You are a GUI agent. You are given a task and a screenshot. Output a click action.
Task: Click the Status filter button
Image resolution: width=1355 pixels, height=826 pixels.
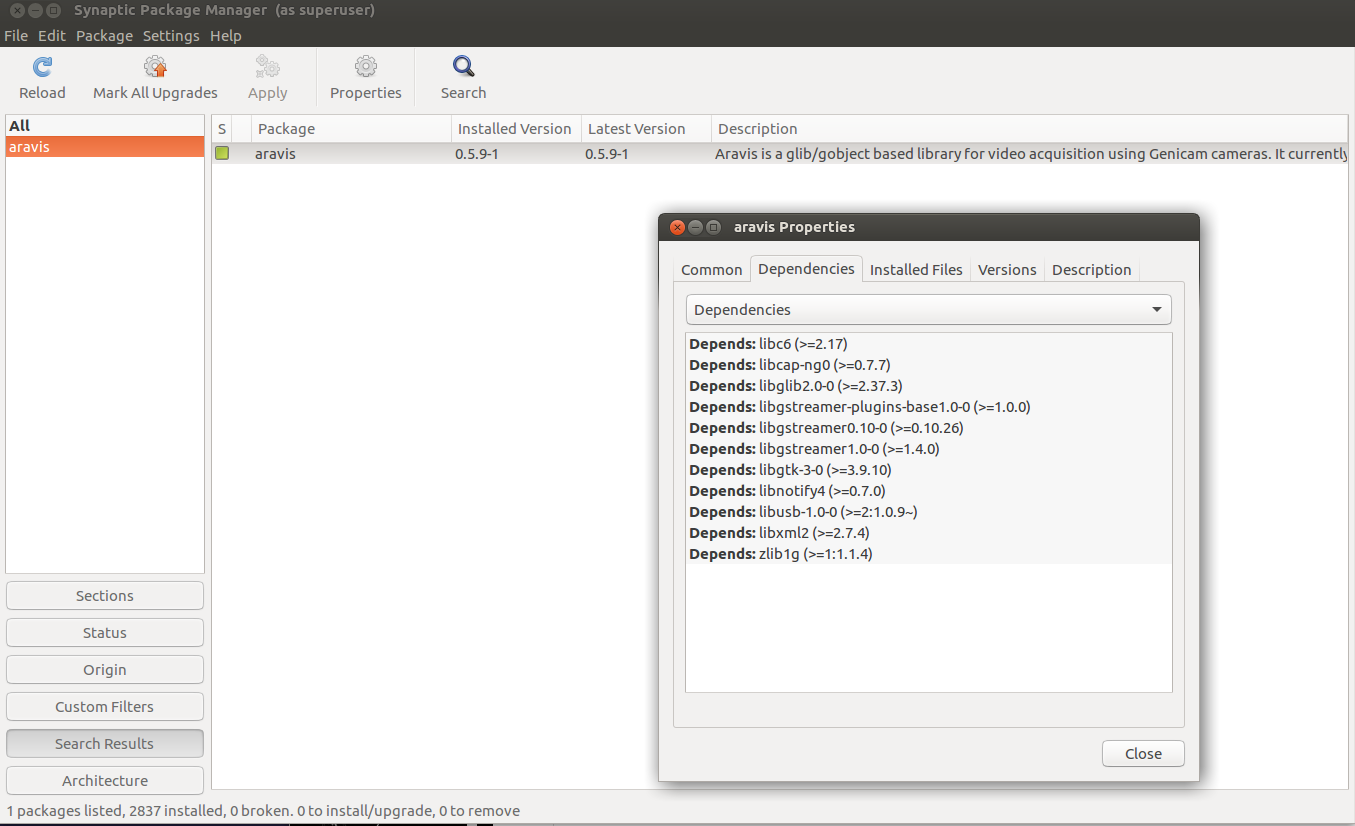(105, 633)
